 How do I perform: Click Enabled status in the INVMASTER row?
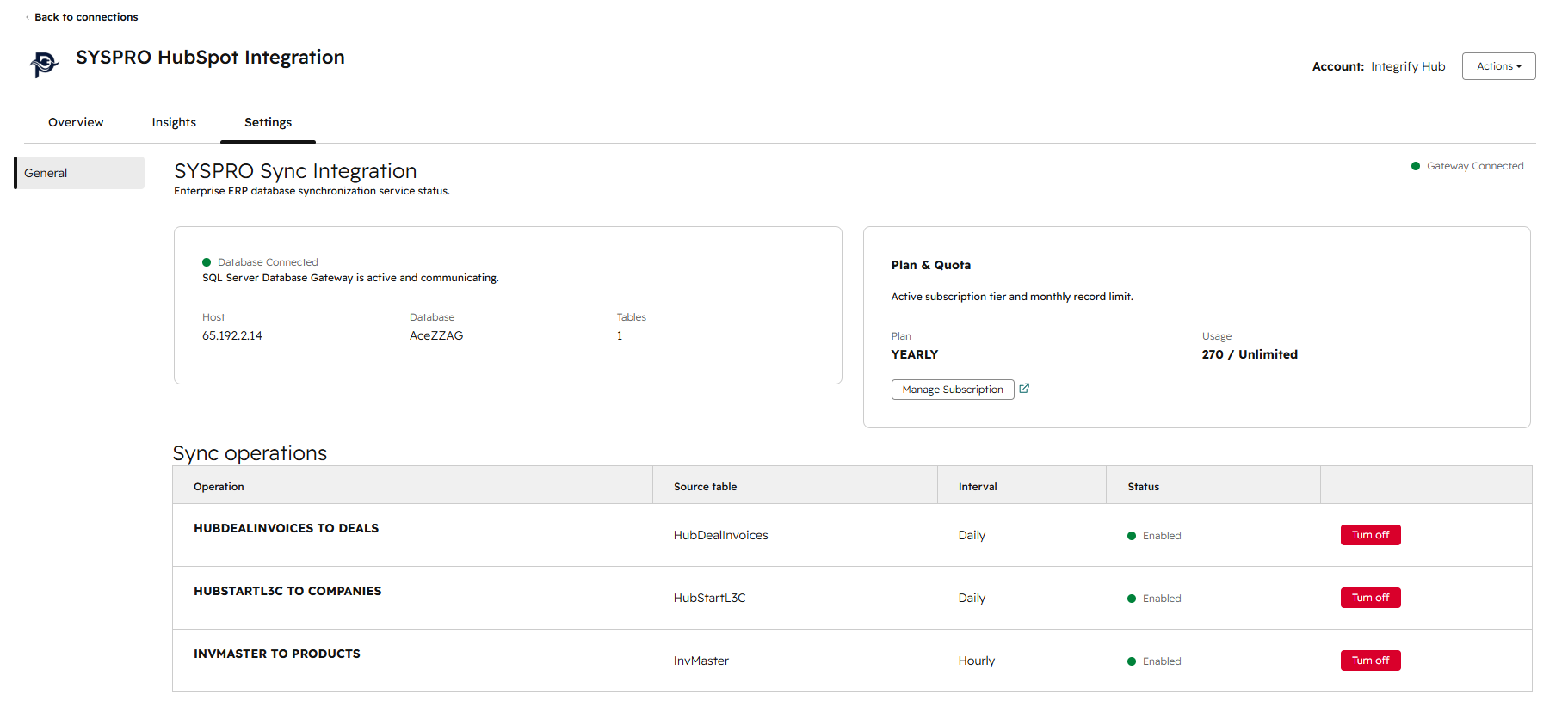coord(1154,661)
